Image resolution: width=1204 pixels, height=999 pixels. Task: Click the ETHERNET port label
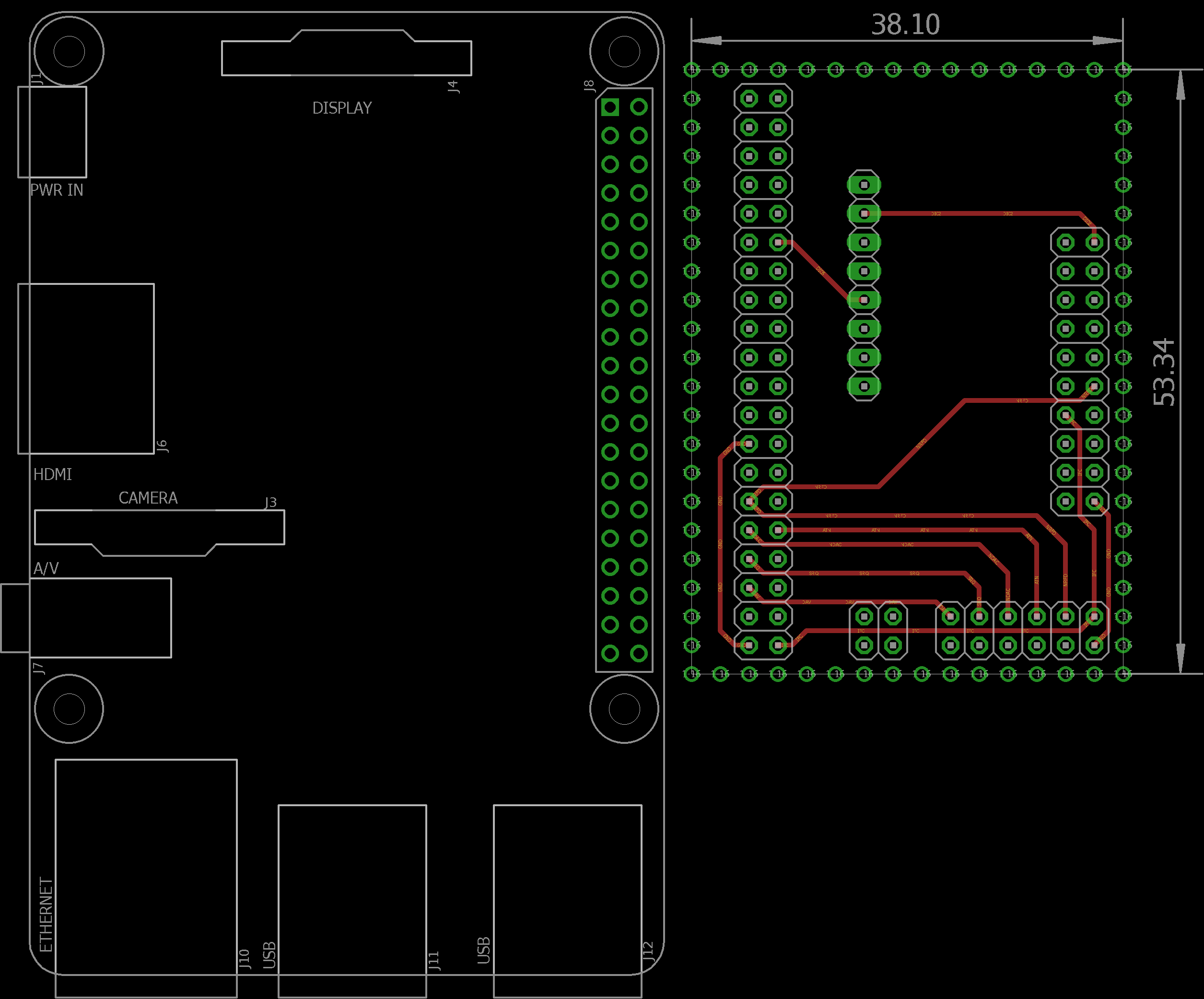tap(46, 914)
